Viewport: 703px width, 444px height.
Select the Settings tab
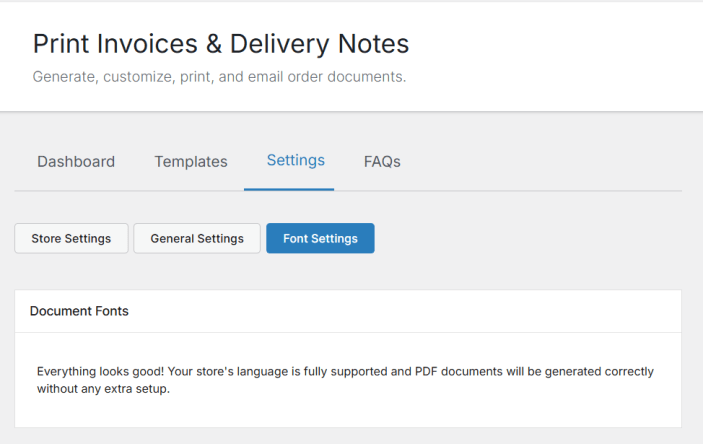(x=296, y=160)
